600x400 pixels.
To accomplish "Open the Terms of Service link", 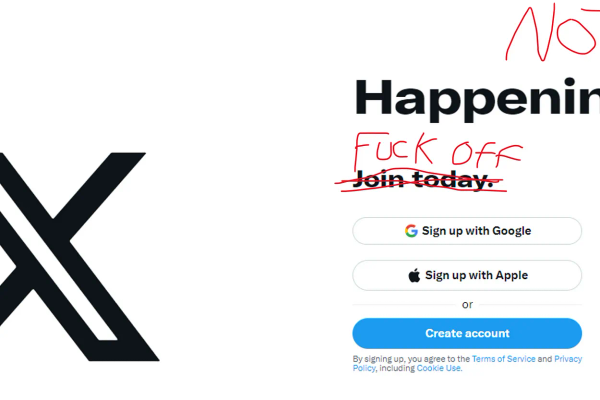I will (x=504, y=359).
